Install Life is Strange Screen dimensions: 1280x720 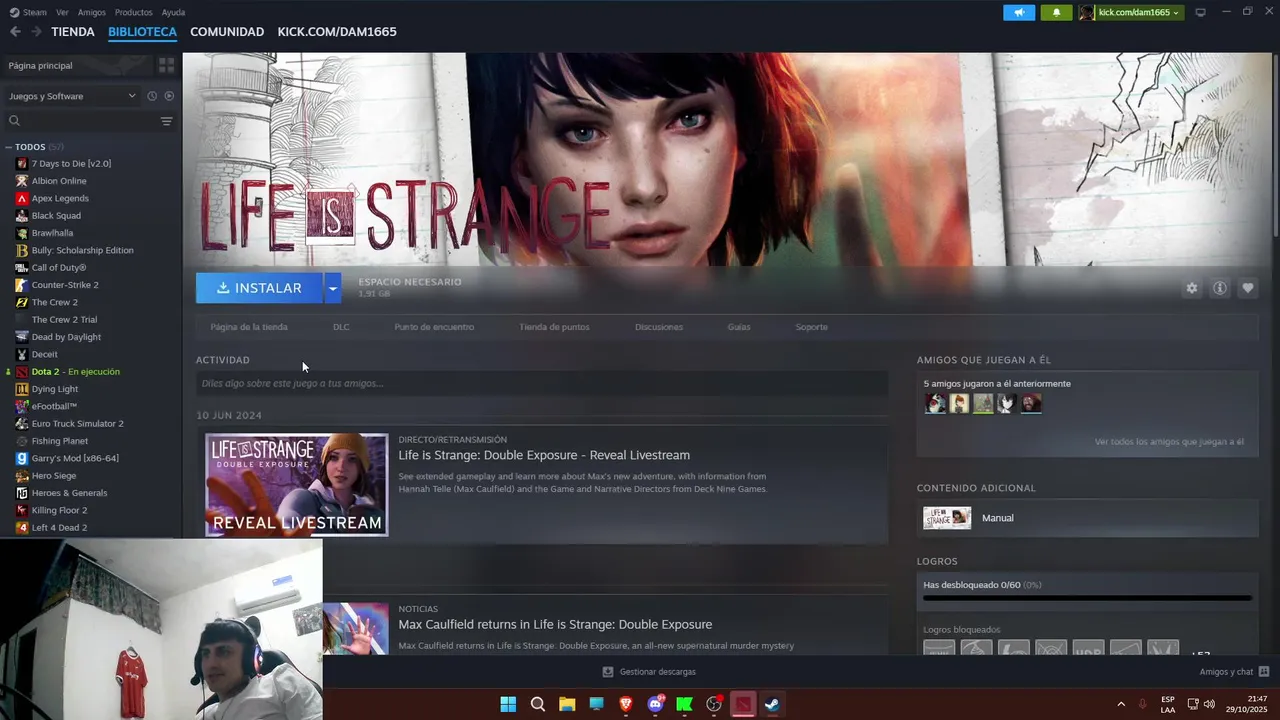259,288
